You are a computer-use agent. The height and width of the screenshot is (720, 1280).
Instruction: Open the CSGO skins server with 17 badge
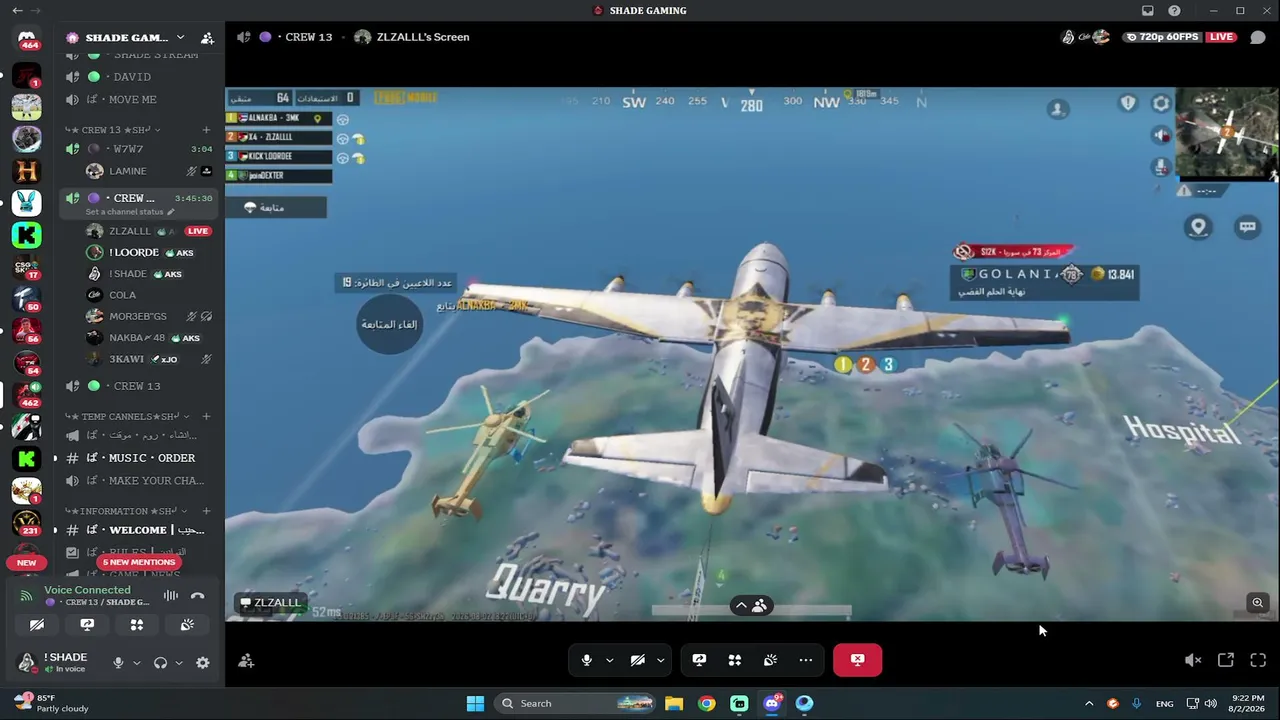(27, 268)
